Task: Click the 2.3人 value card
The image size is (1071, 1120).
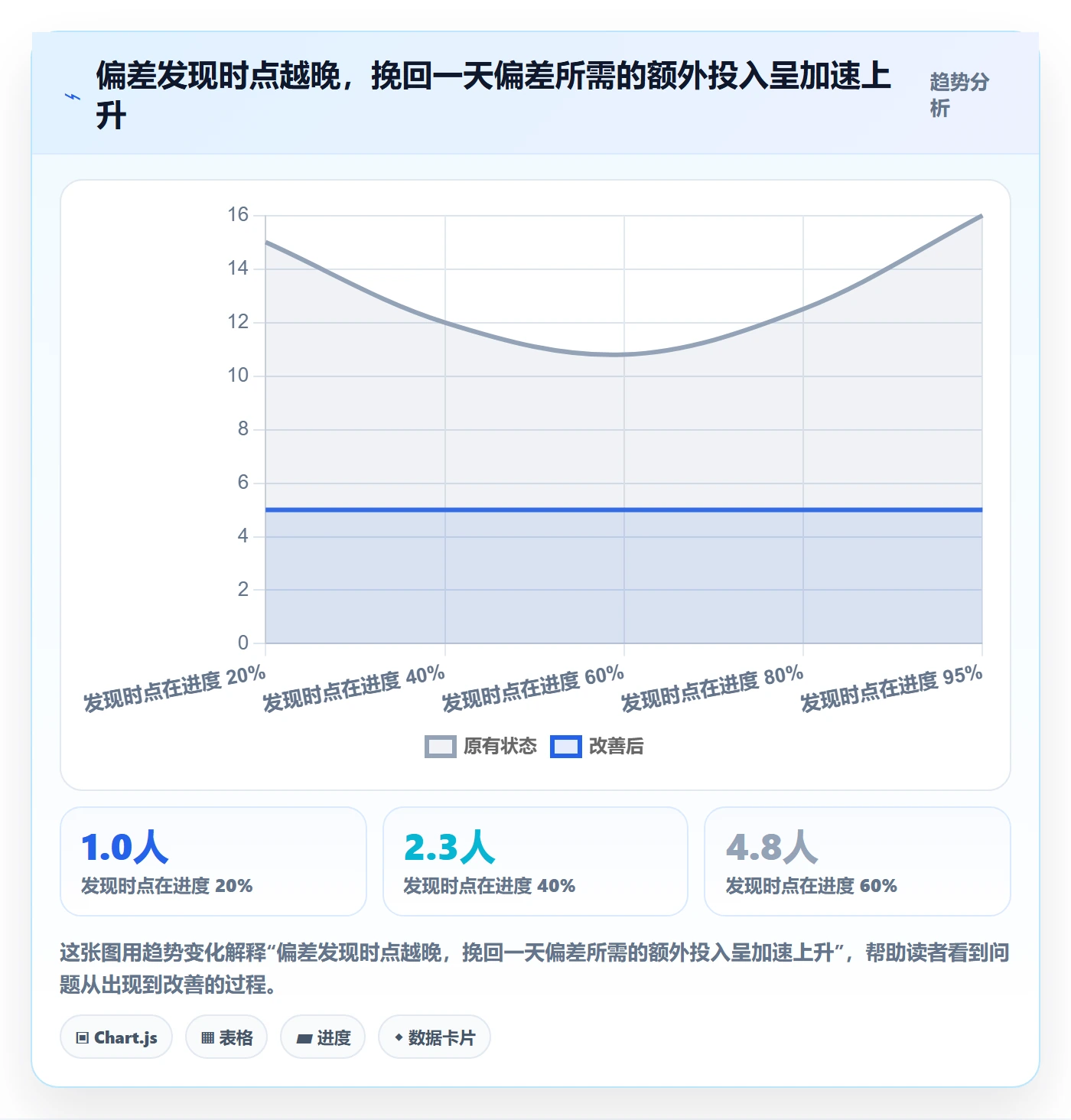Action: tap(535, 861)
